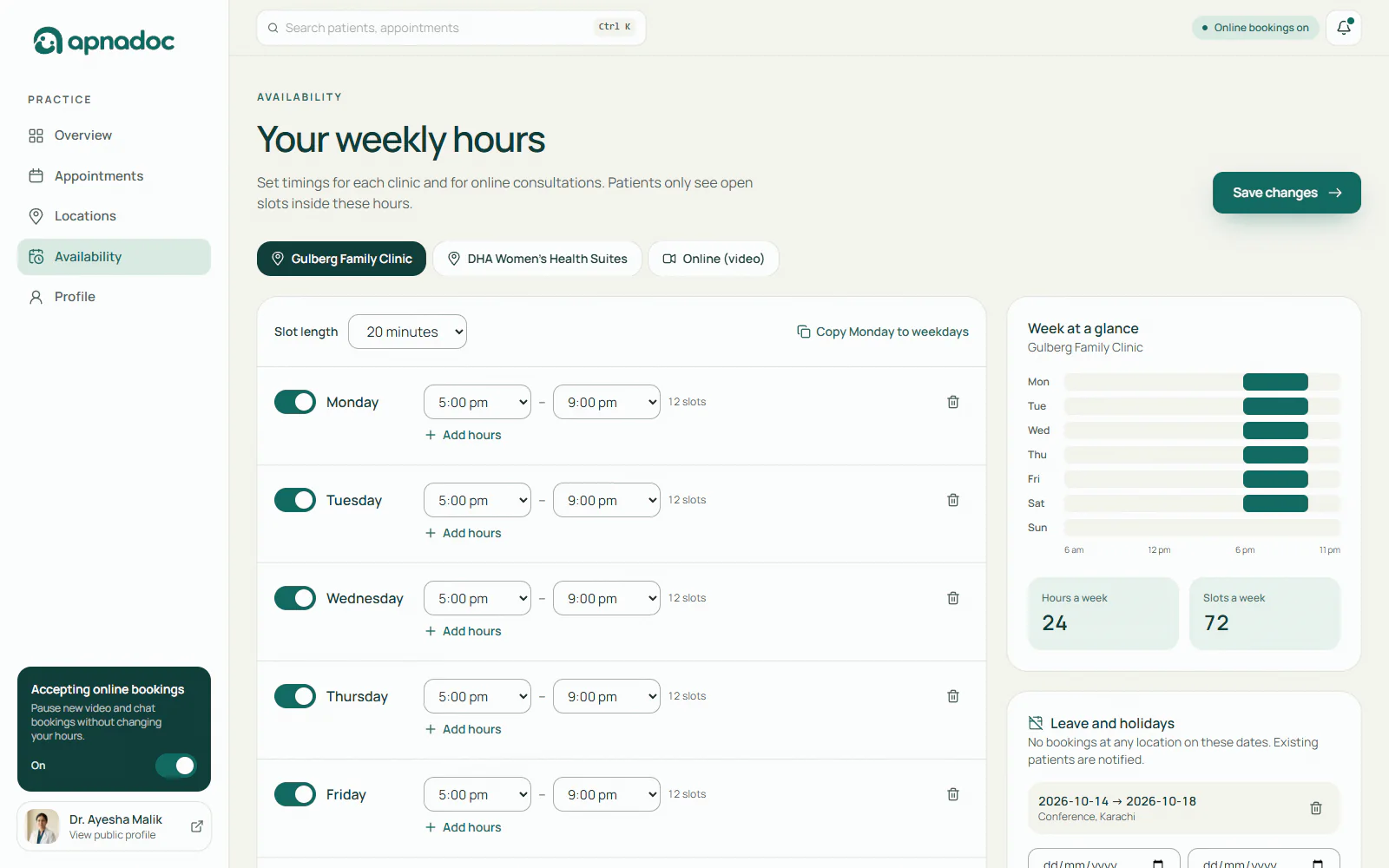Click Copy Monday to weekdays

883,332
